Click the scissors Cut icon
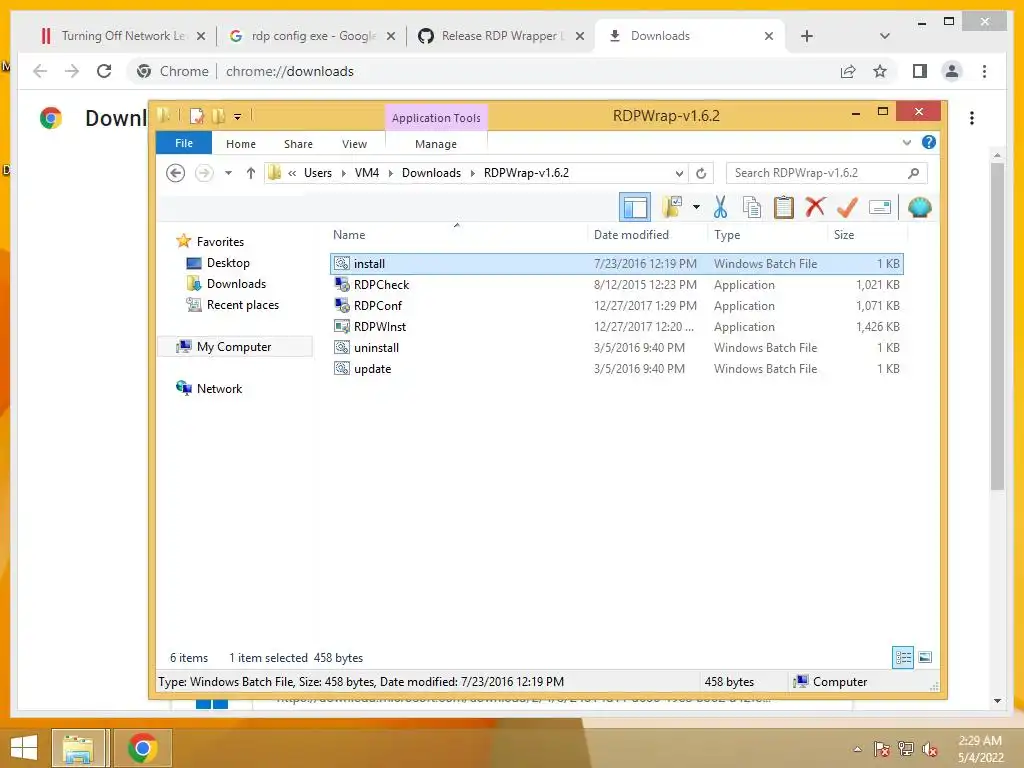Viewport: 1024px width, 768px height. (720, 208)
